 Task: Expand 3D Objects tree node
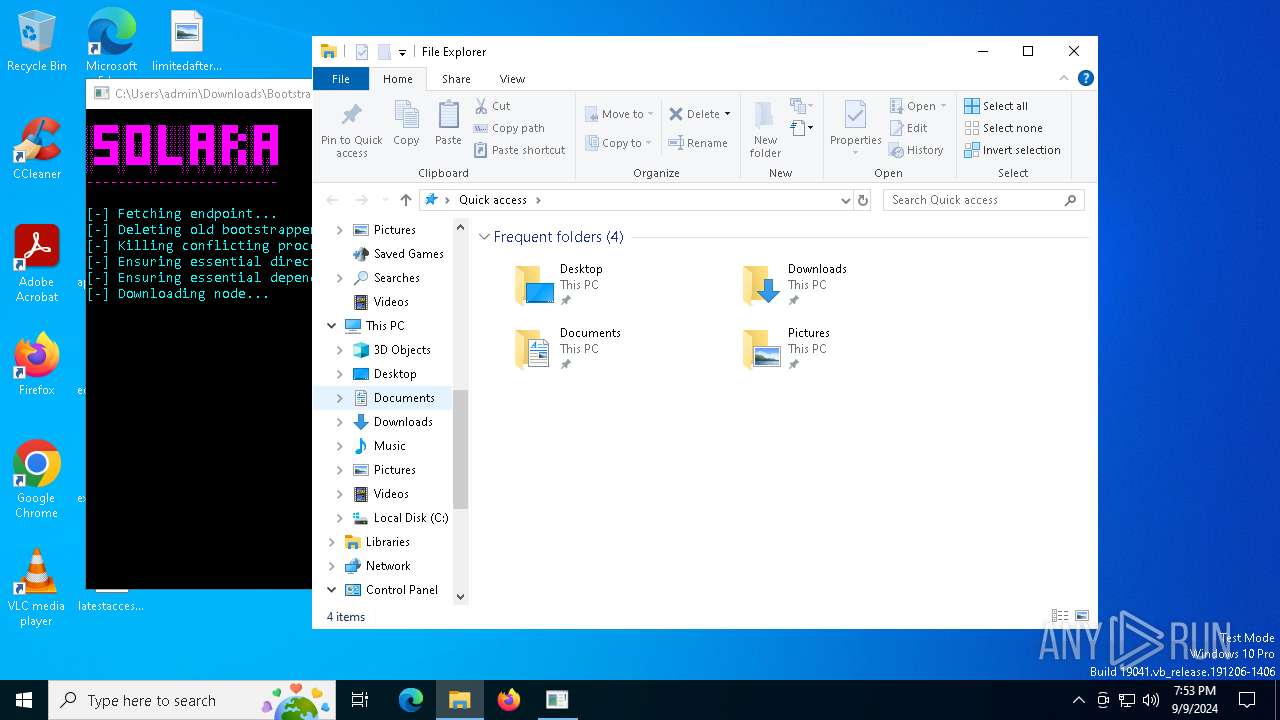point(340,350)
